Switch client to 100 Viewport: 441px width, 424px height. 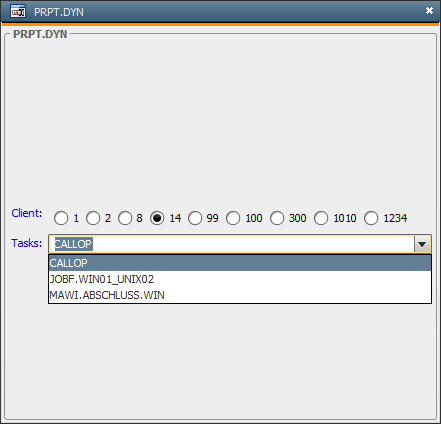point(233,218)
